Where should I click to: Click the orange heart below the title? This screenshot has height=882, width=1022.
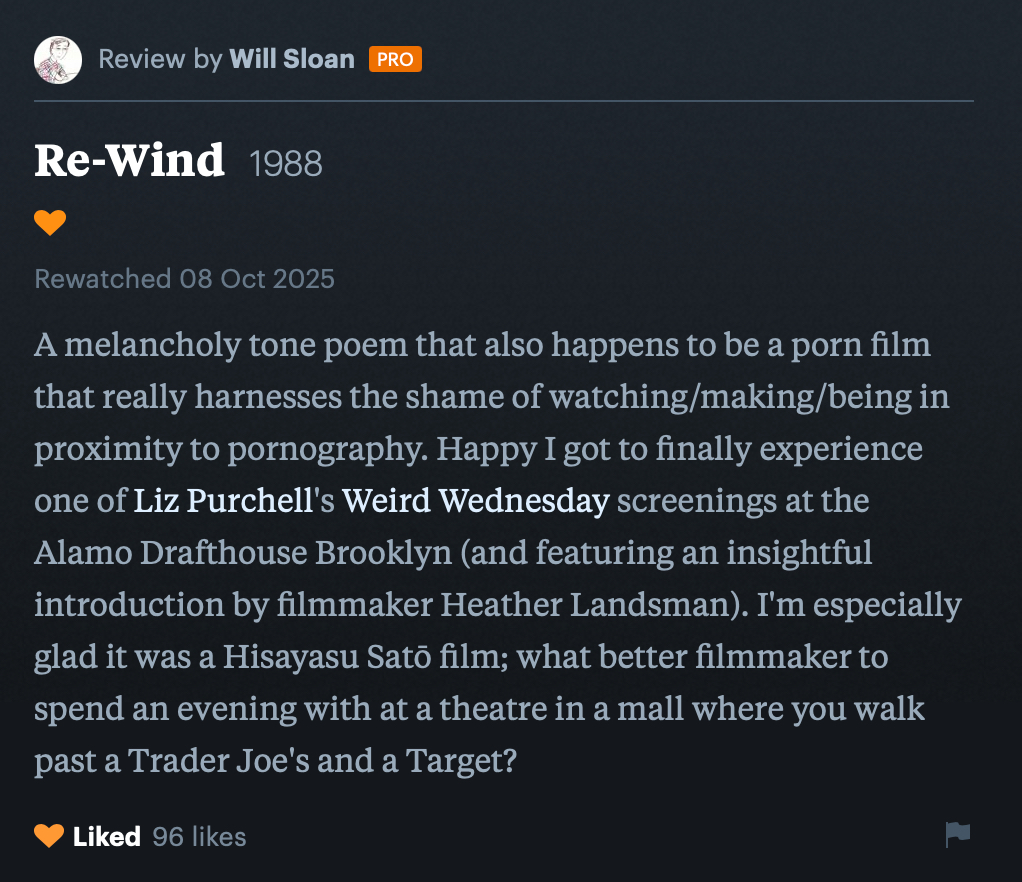point(50,222)
